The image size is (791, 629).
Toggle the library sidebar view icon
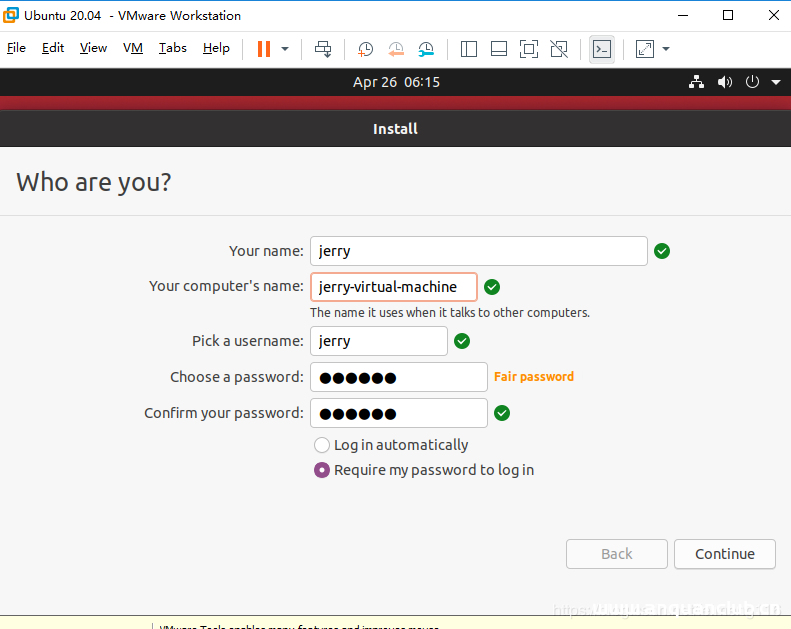pyautogui.click(x=469, y=49)
